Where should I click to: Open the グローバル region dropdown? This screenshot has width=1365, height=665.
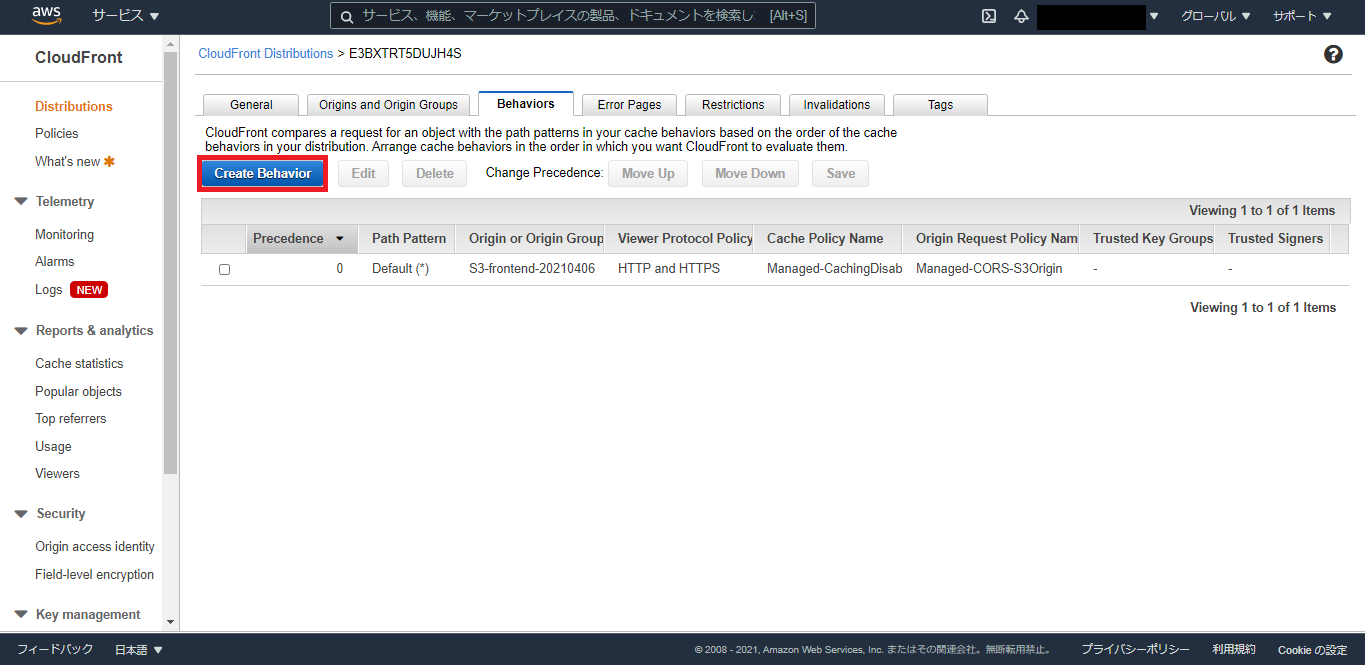(x=1215, y=16)
